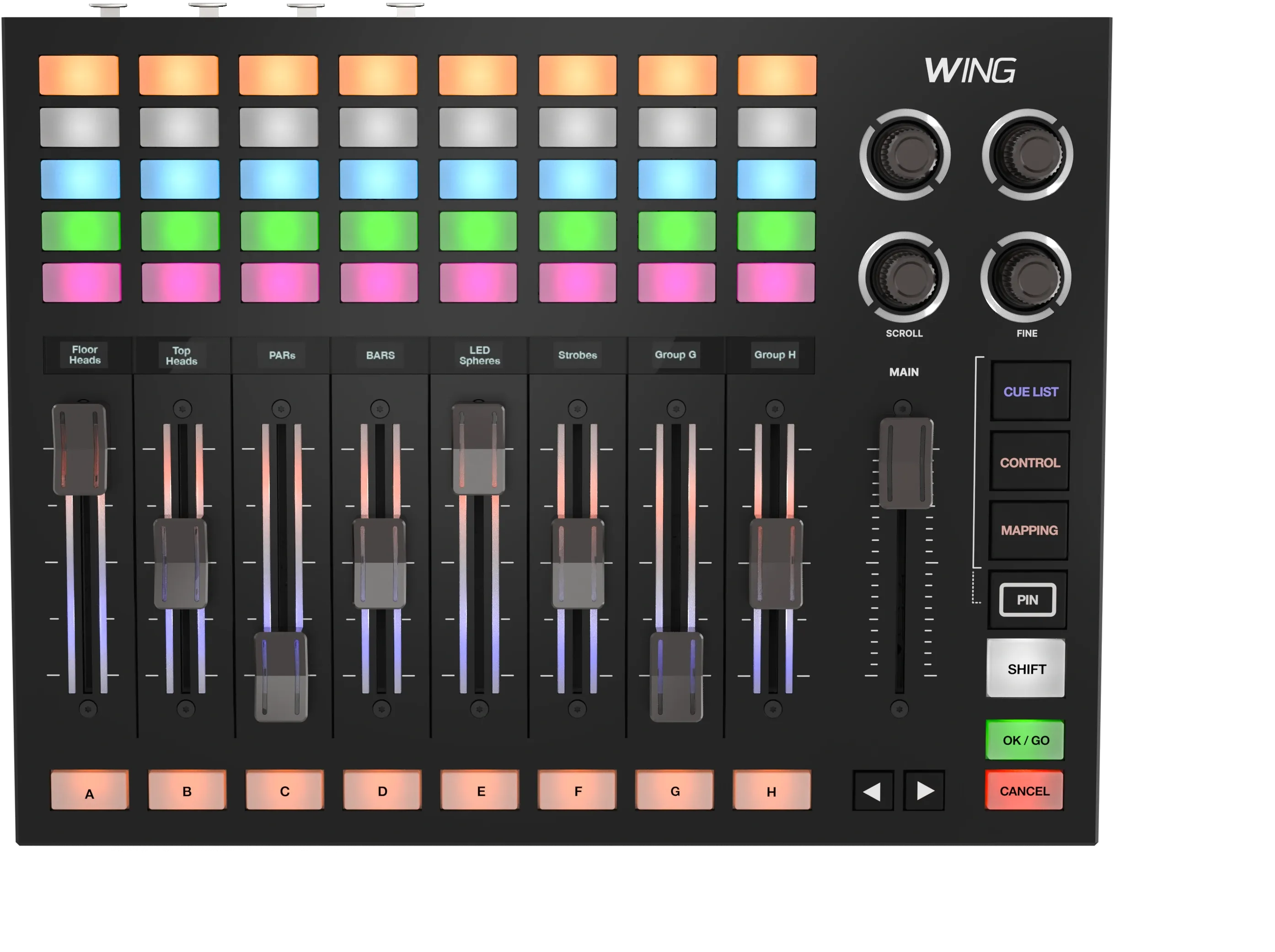Click the BARS scribble strip label

[x=380, y=355]
